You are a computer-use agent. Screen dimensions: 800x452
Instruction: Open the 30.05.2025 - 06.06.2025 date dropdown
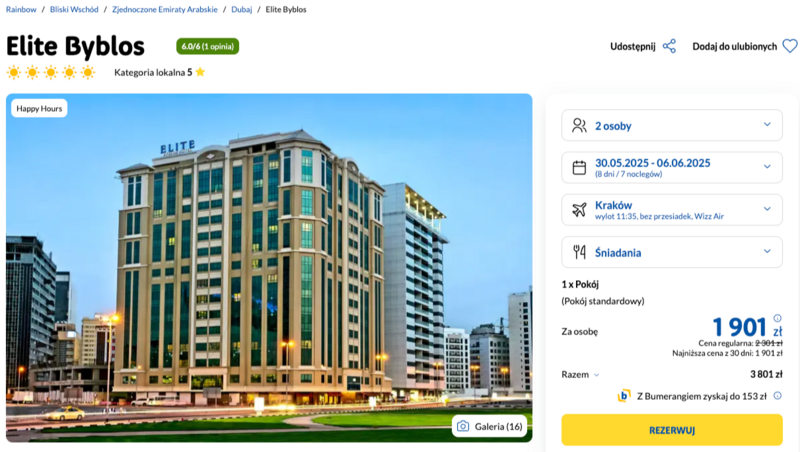pos(672,167)
